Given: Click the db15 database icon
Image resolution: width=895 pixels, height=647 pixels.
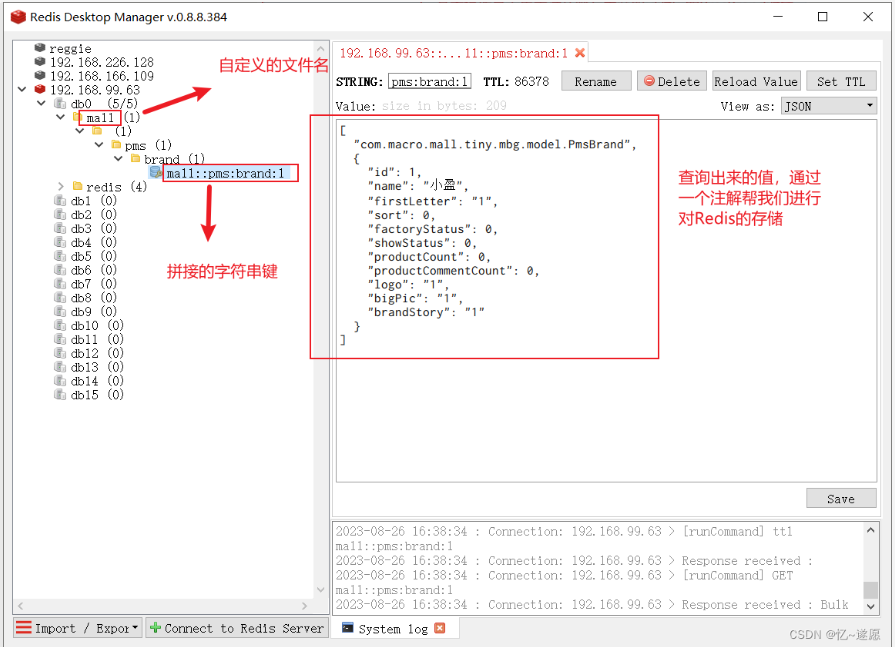Looking at the screenshot, I should tap(60, 394).
